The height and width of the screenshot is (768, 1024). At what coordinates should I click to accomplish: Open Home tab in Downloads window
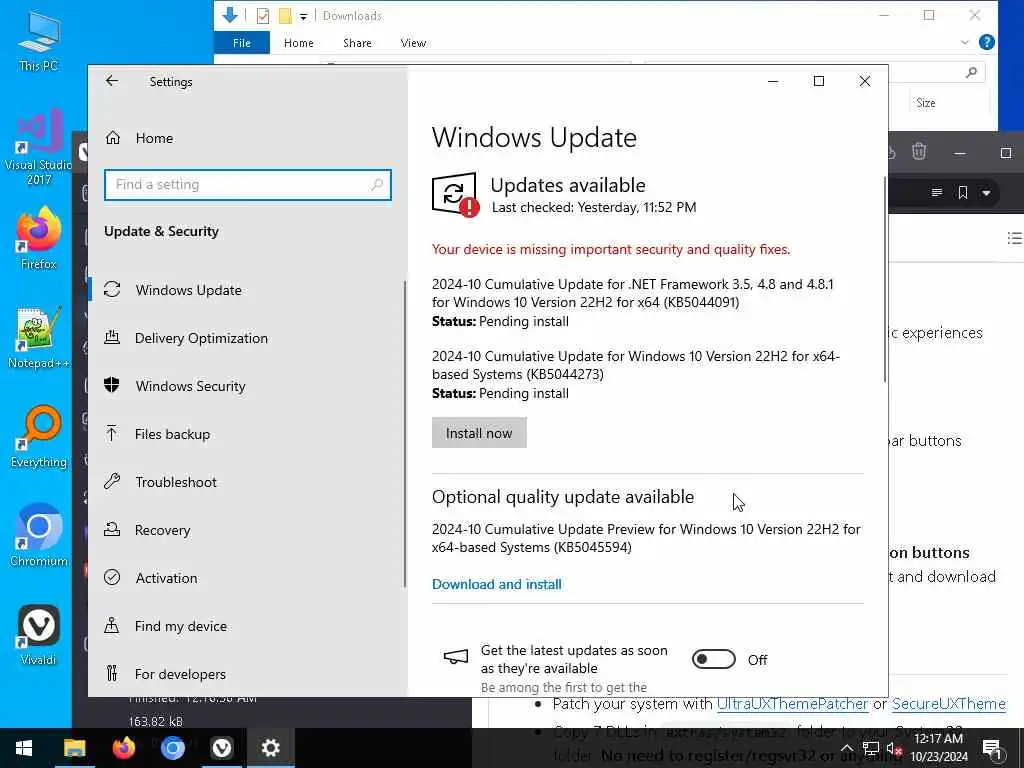tap(298, 43)
